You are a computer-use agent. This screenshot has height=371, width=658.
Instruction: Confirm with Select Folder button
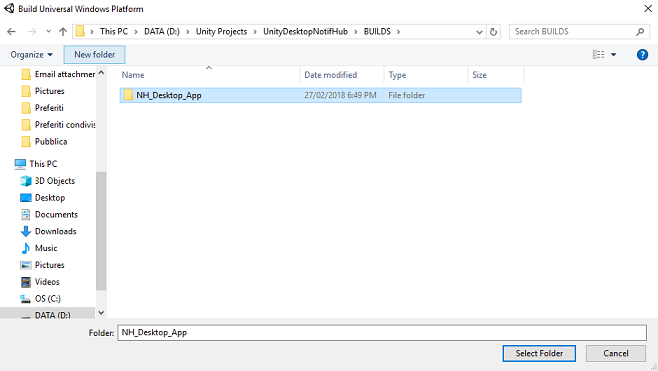(539, 353)
